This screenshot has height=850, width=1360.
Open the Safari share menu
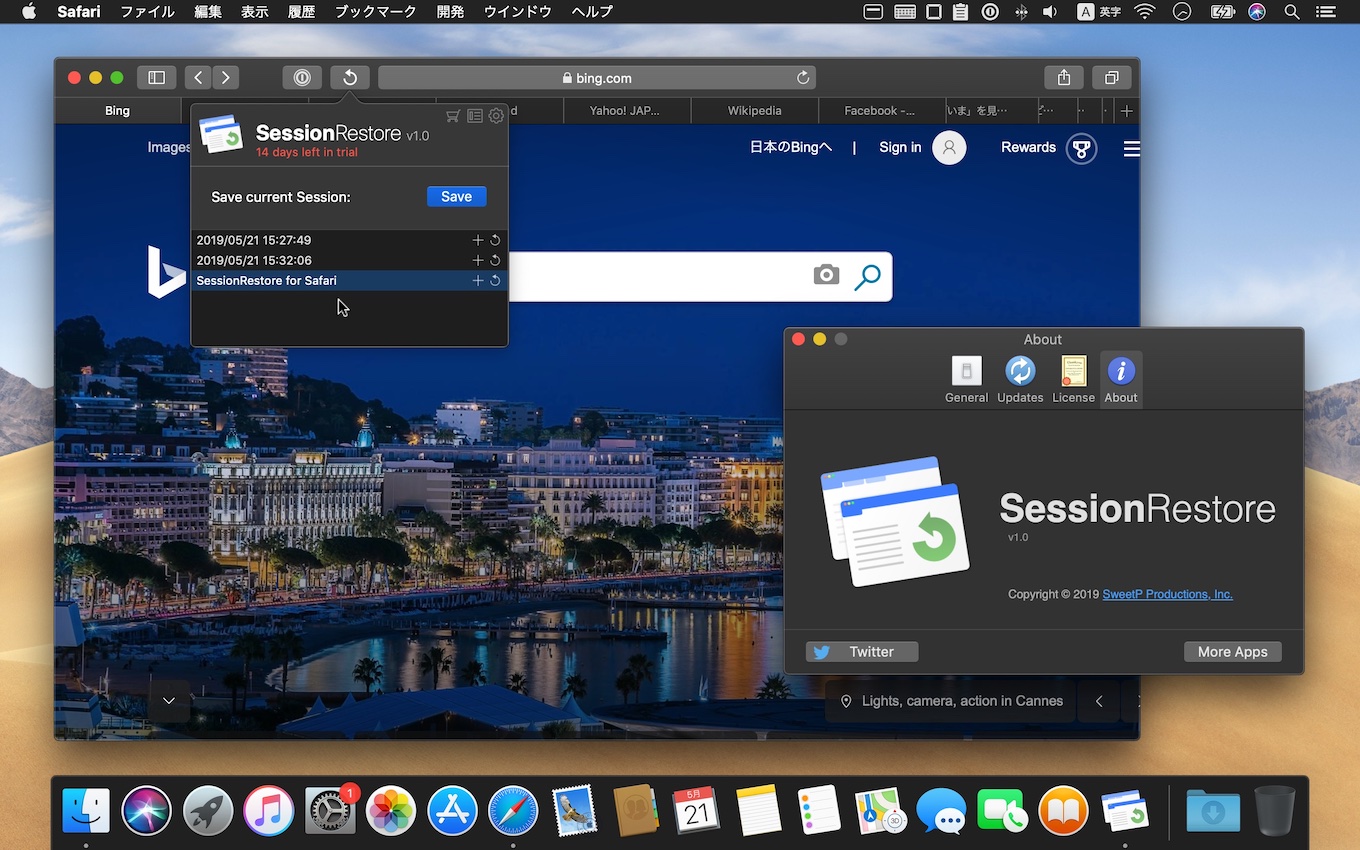click(x=1064, y=77)
